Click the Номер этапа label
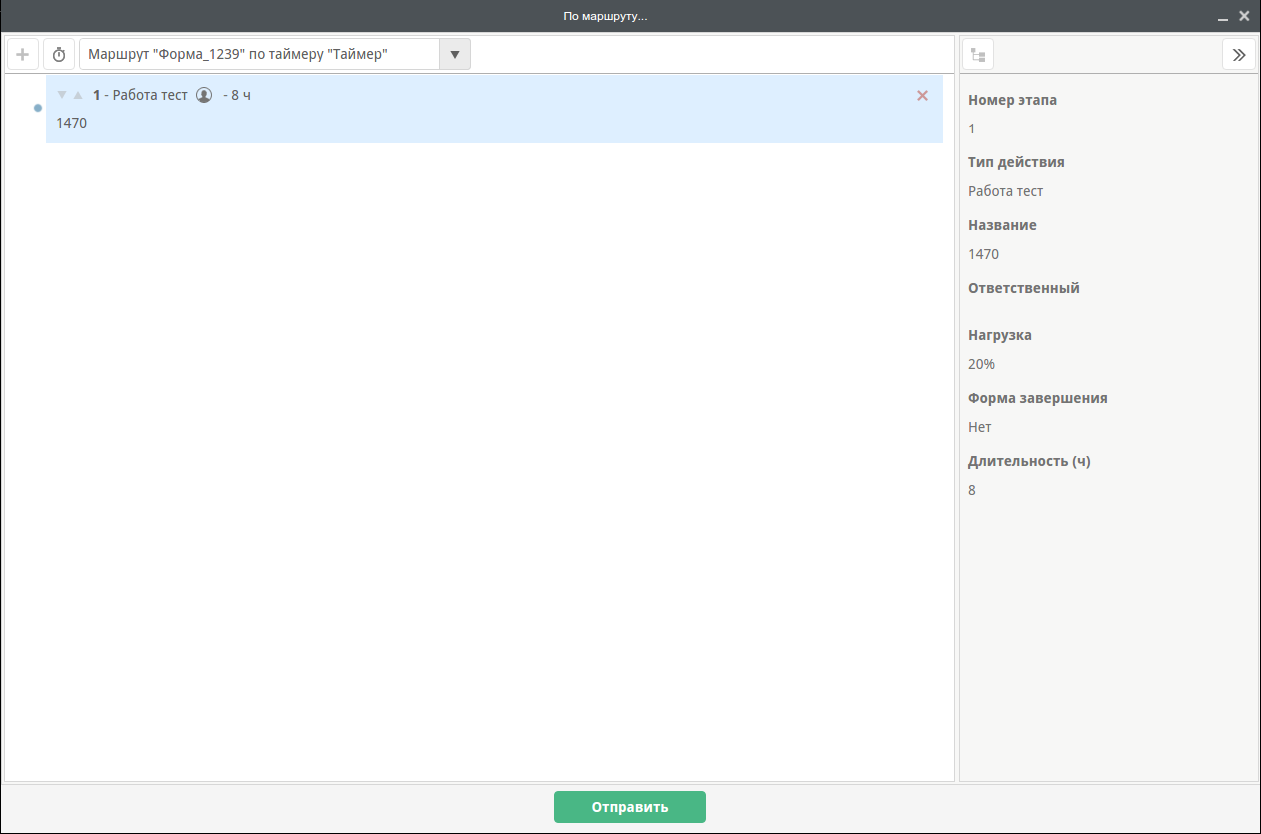The width and height of the screenshot is (1261, 834). click(1012, 100)
